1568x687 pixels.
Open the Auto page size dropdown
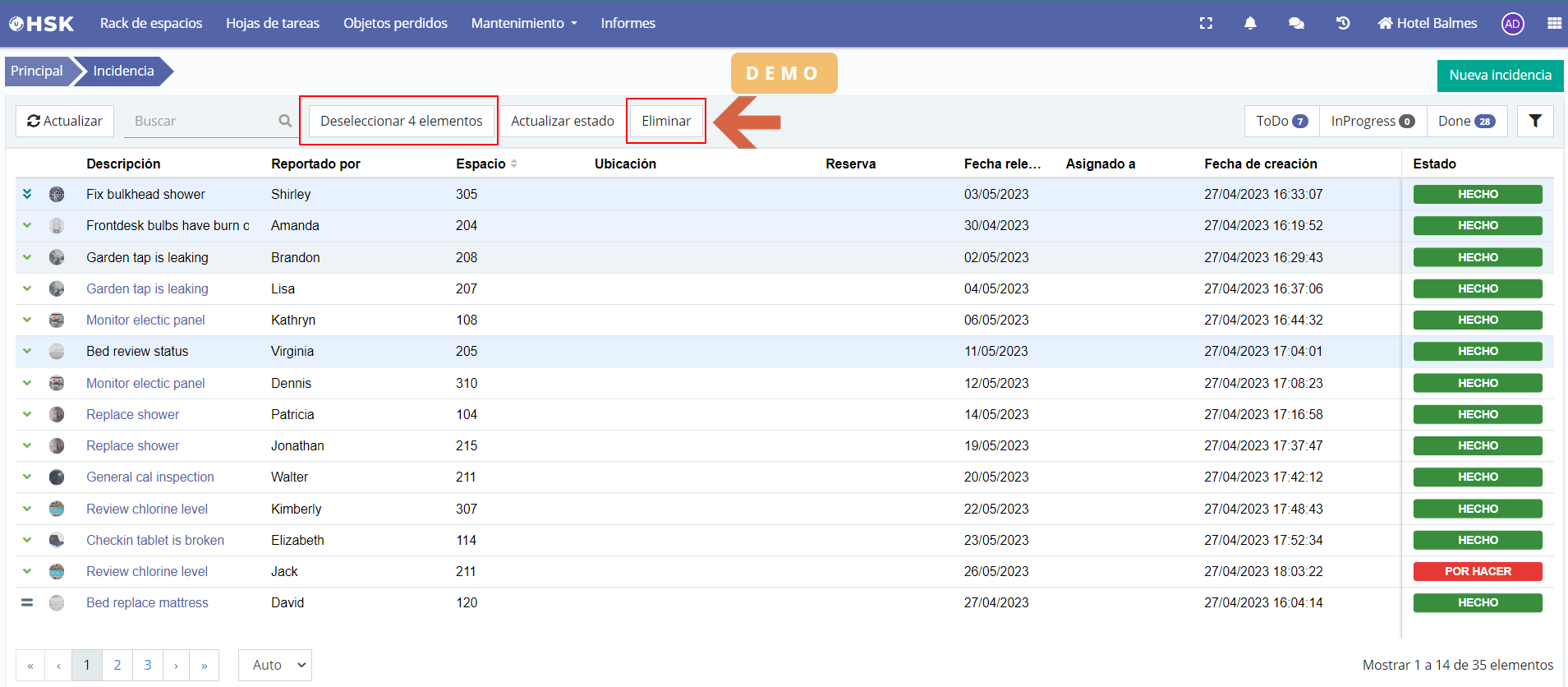point(275,665)
